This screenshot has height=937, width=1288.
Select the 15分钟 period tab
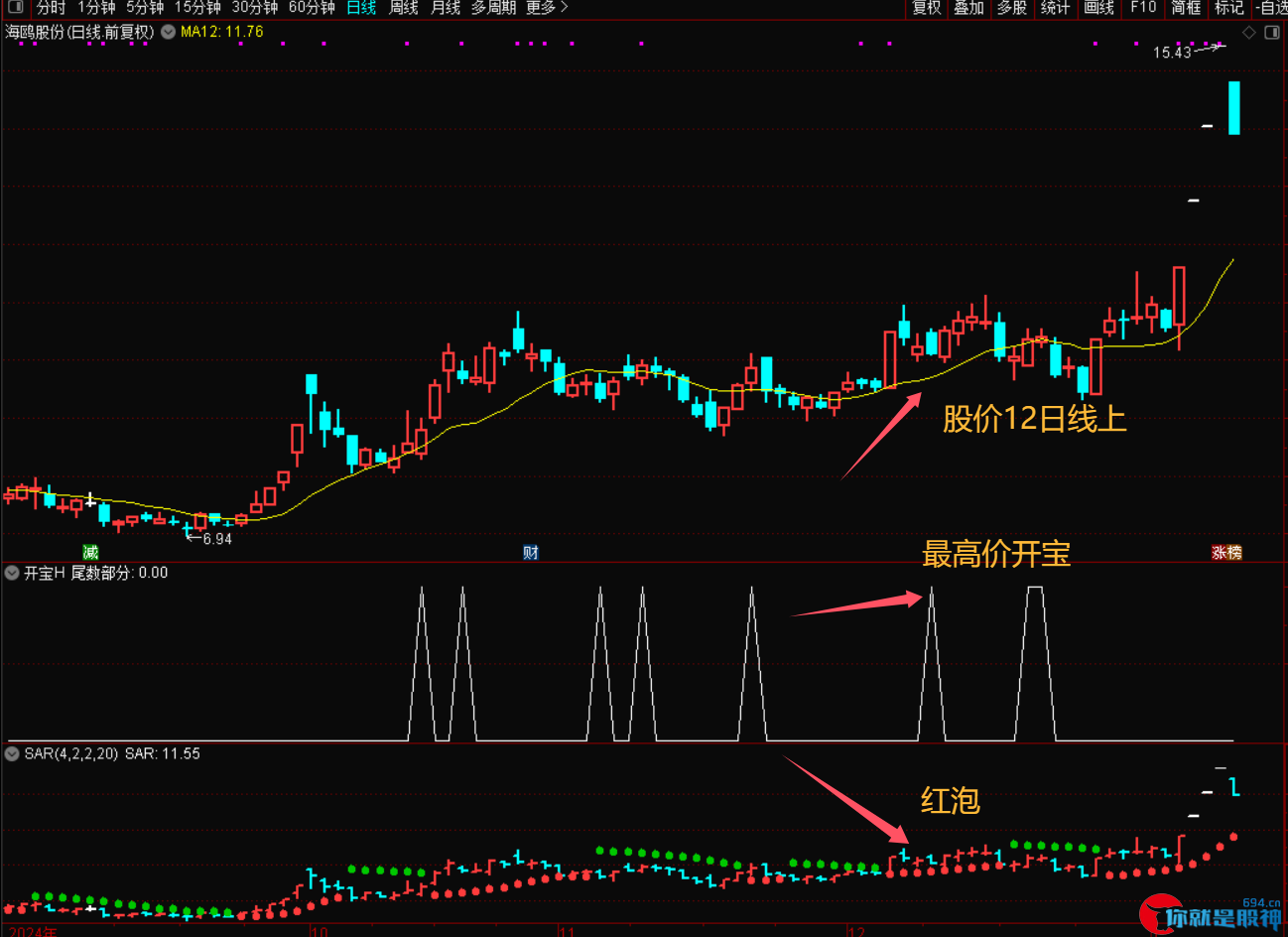tap(197, 8)
